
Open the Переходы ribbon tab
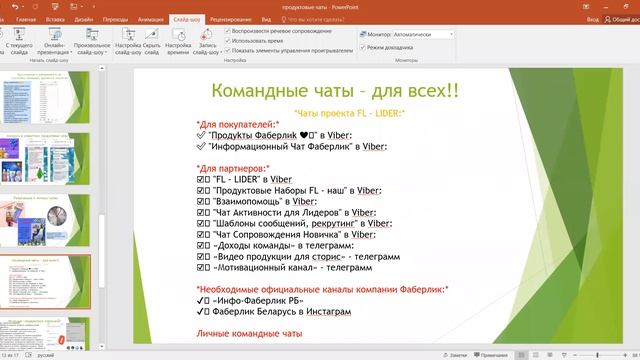point(116,19)
